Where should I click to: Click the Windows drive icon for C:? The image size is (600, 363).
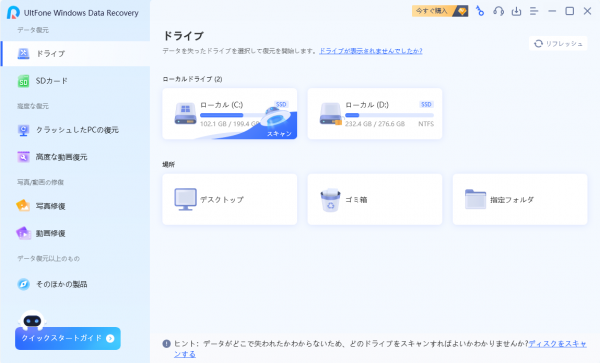185,114
